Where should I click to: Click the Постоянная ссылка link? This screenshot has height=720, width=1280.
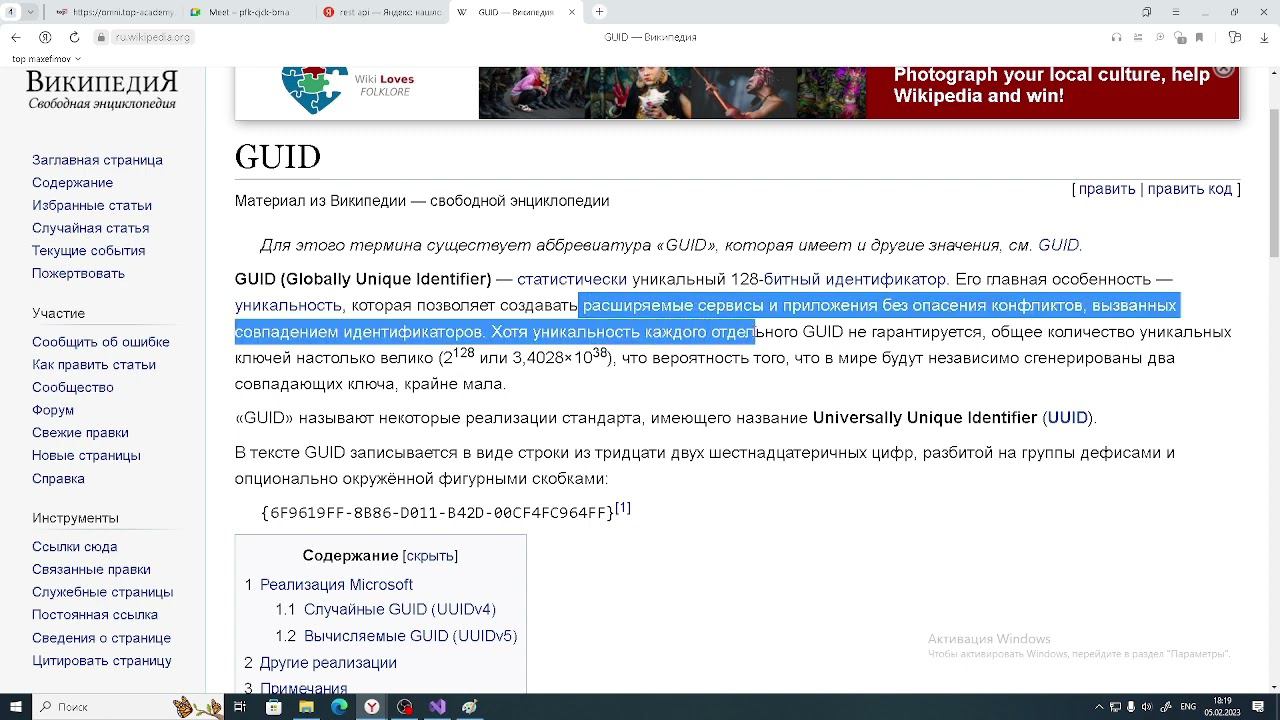pos(95,615)
